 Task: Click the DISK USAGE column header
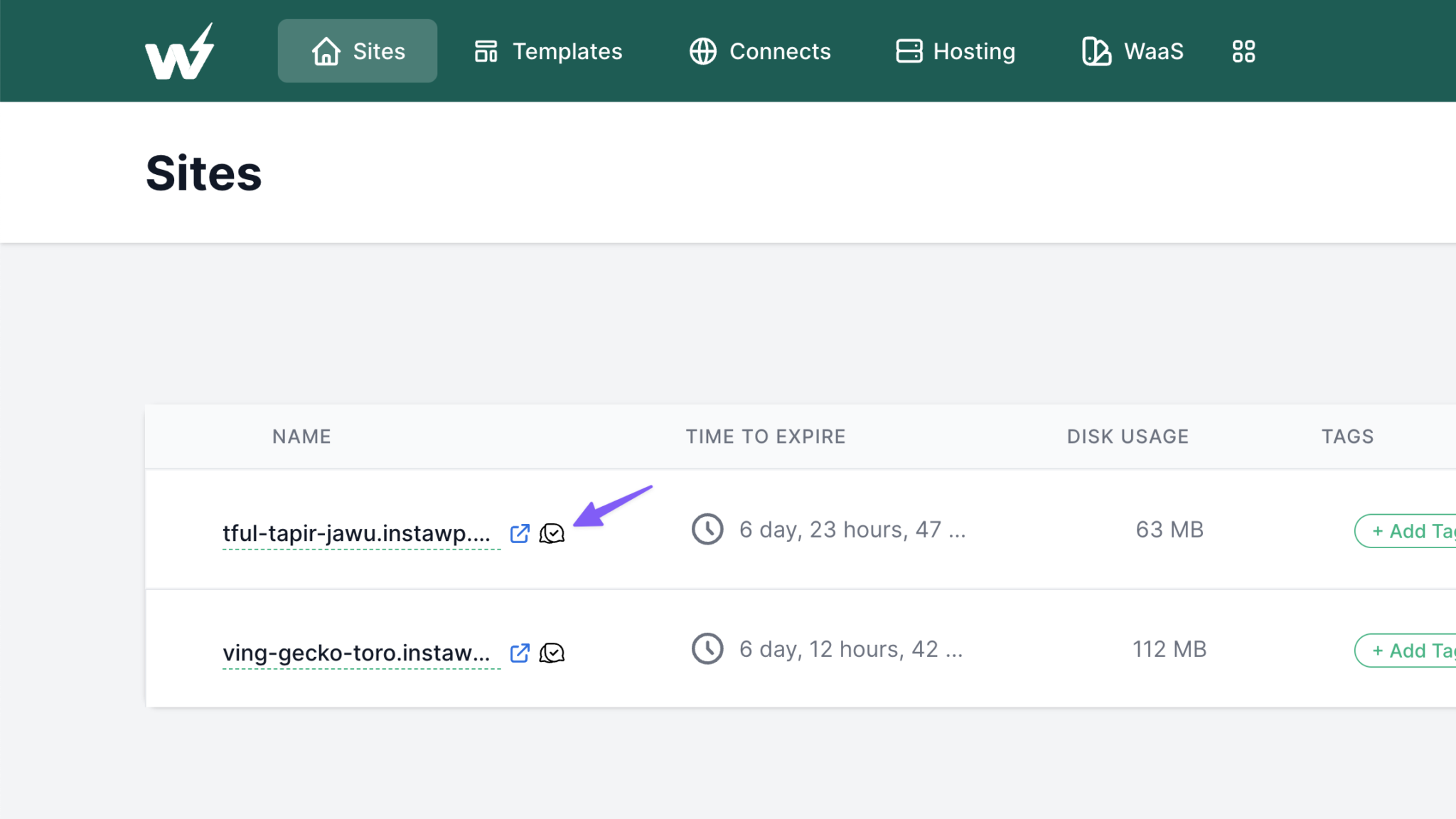1128,437
